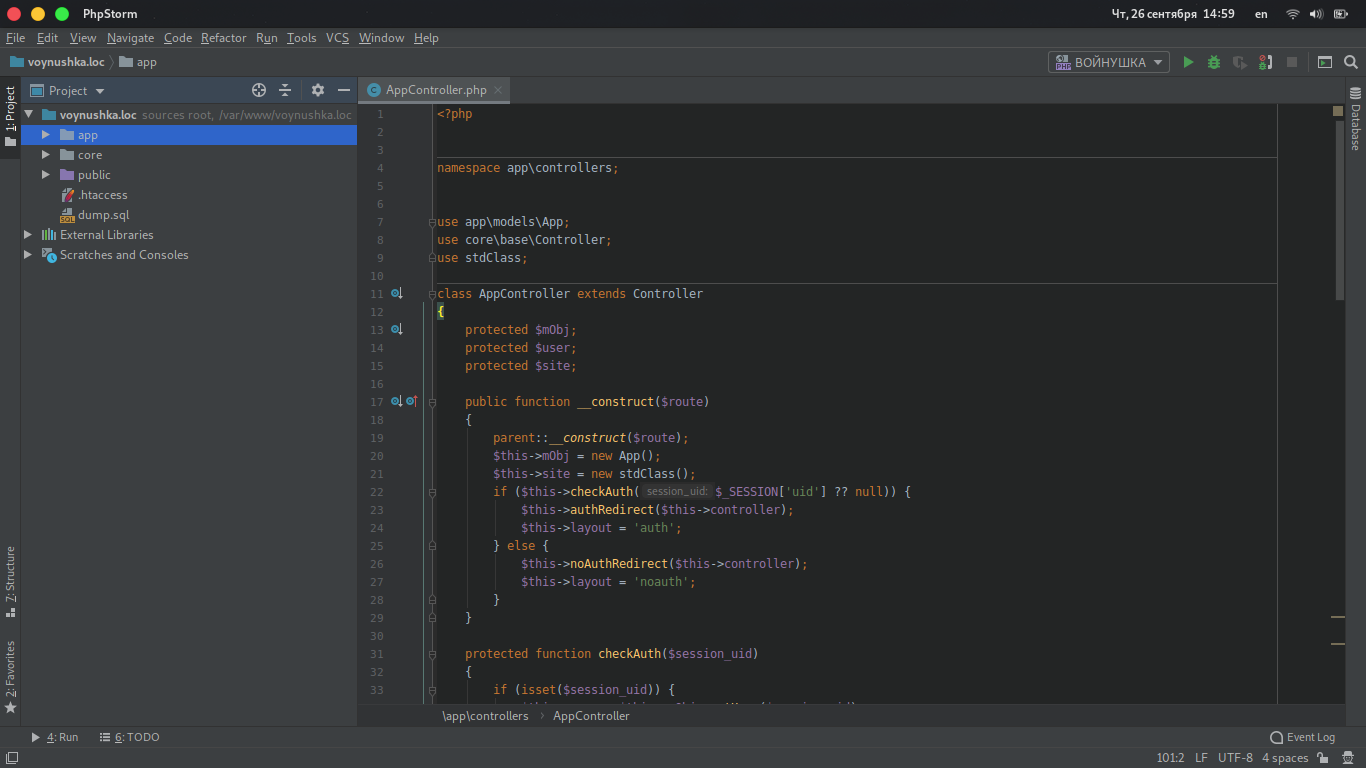Run the project with the green play button
Image resolution: width=1366 pixels, height=768 pixels.
click(x=1188, y=62)
